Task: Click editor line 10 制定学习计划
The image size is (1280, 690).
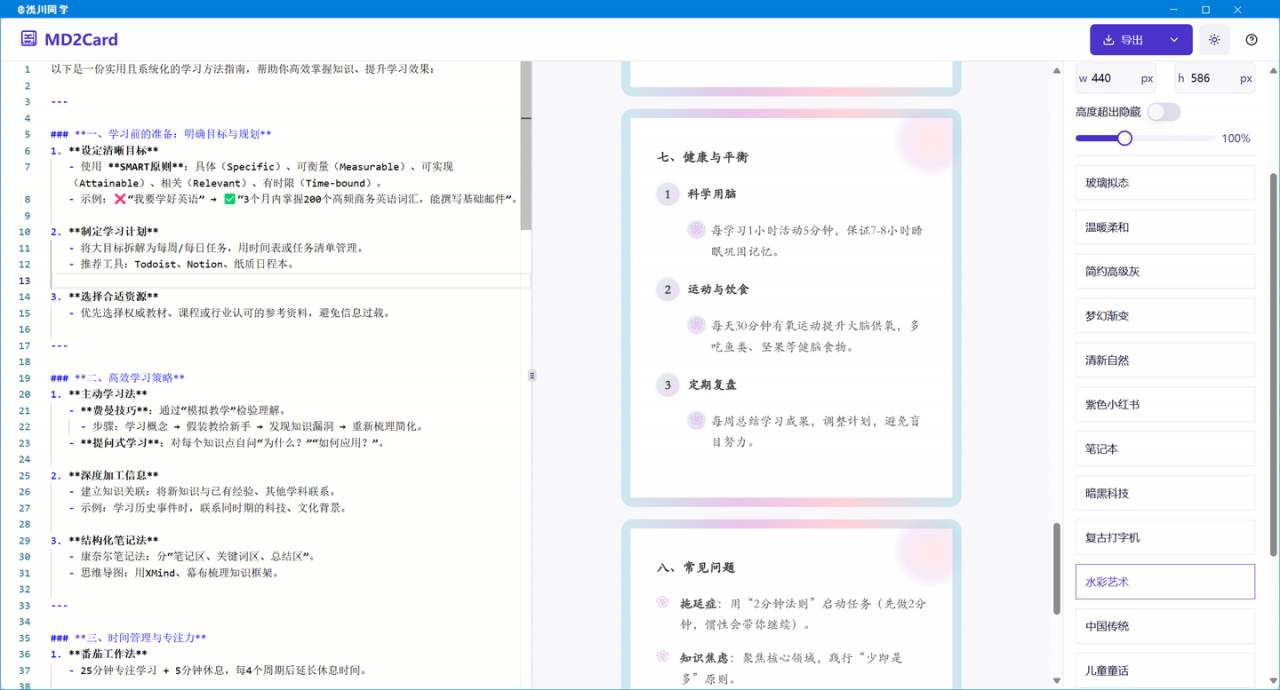Action: point(104,231)
